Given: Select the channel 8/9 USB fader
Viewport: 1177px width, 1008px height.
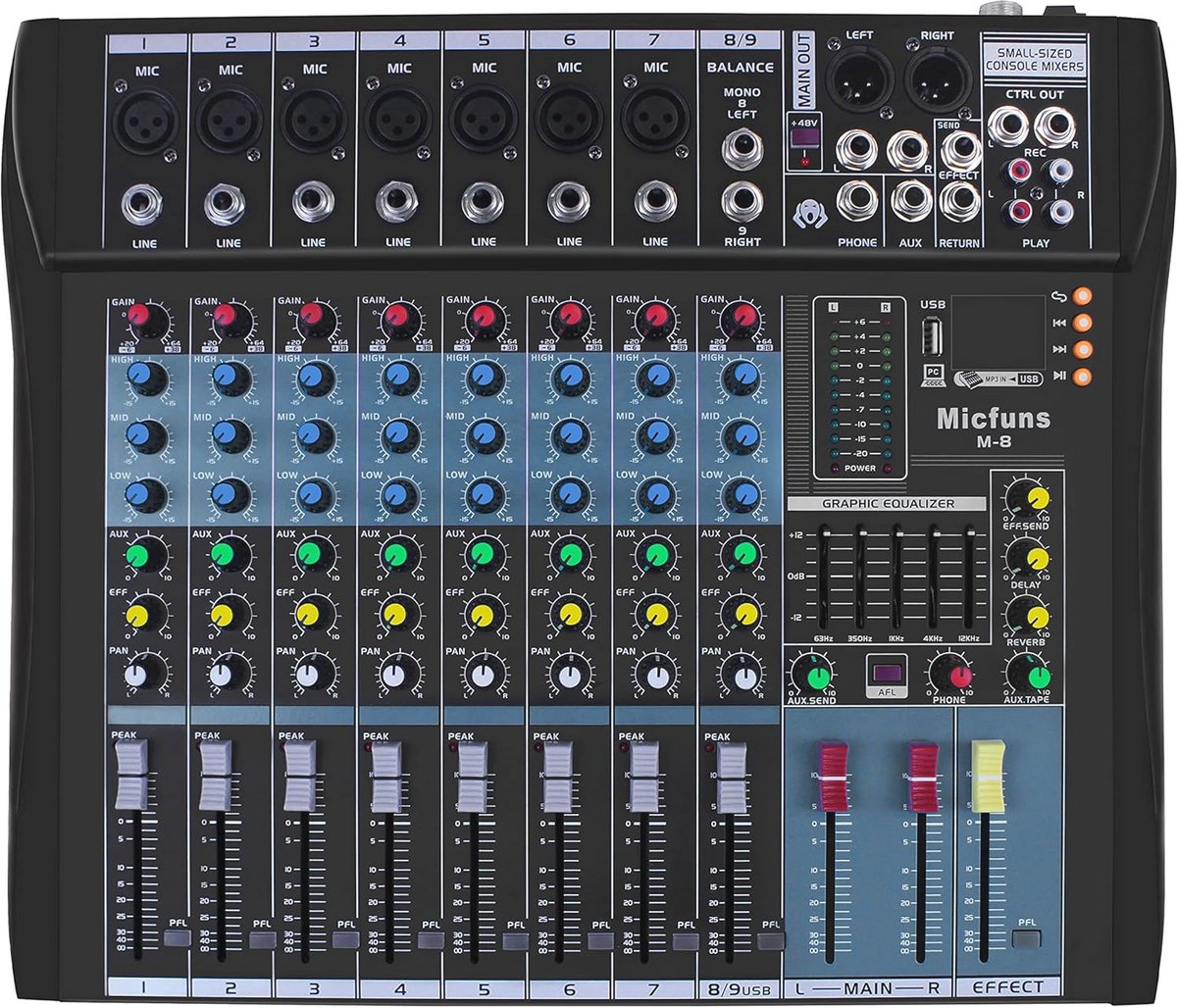Looking at the screenshot, I should 731,776.
